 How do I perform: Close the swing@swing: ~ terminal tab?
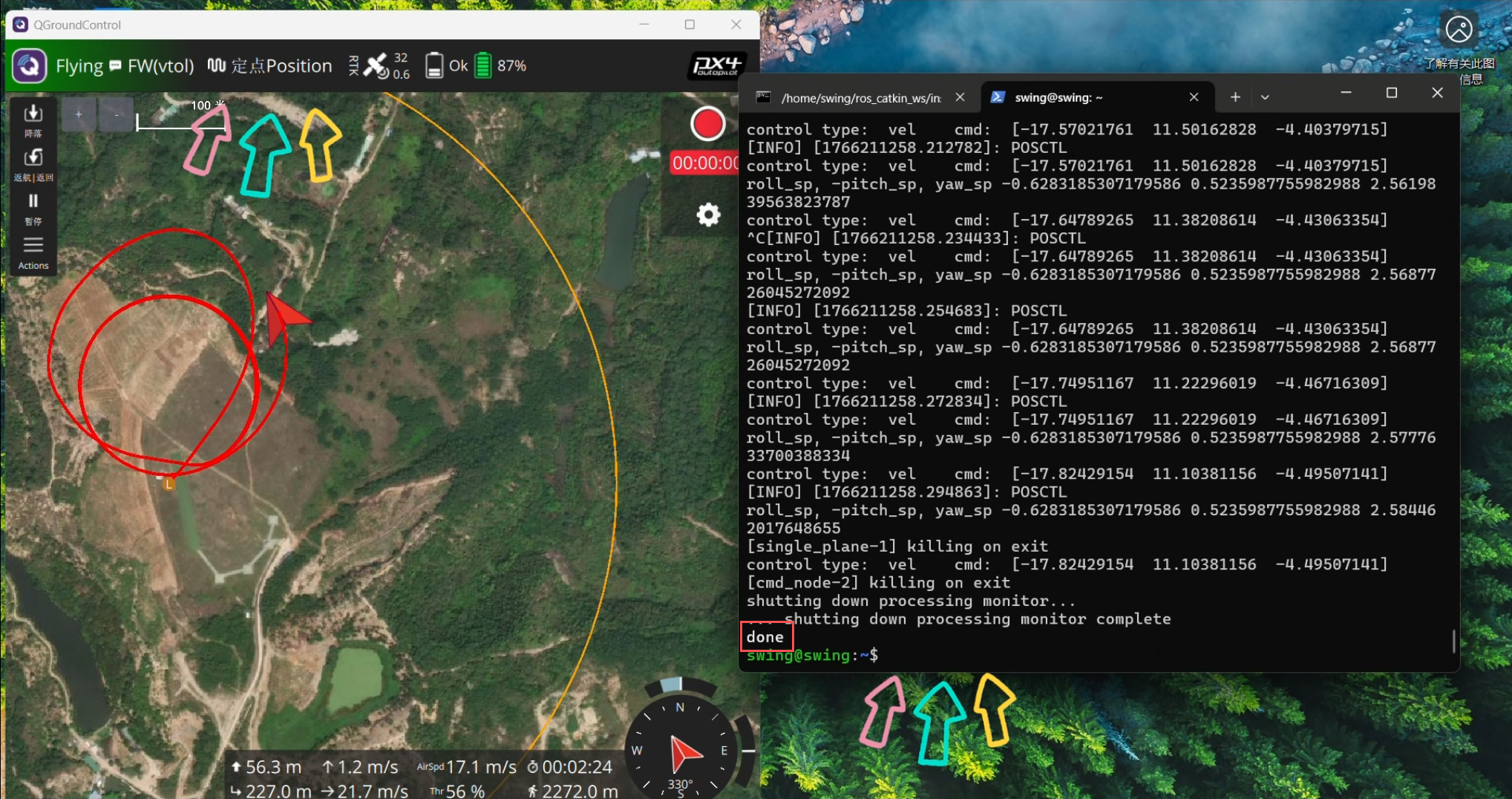point(1194,97)
